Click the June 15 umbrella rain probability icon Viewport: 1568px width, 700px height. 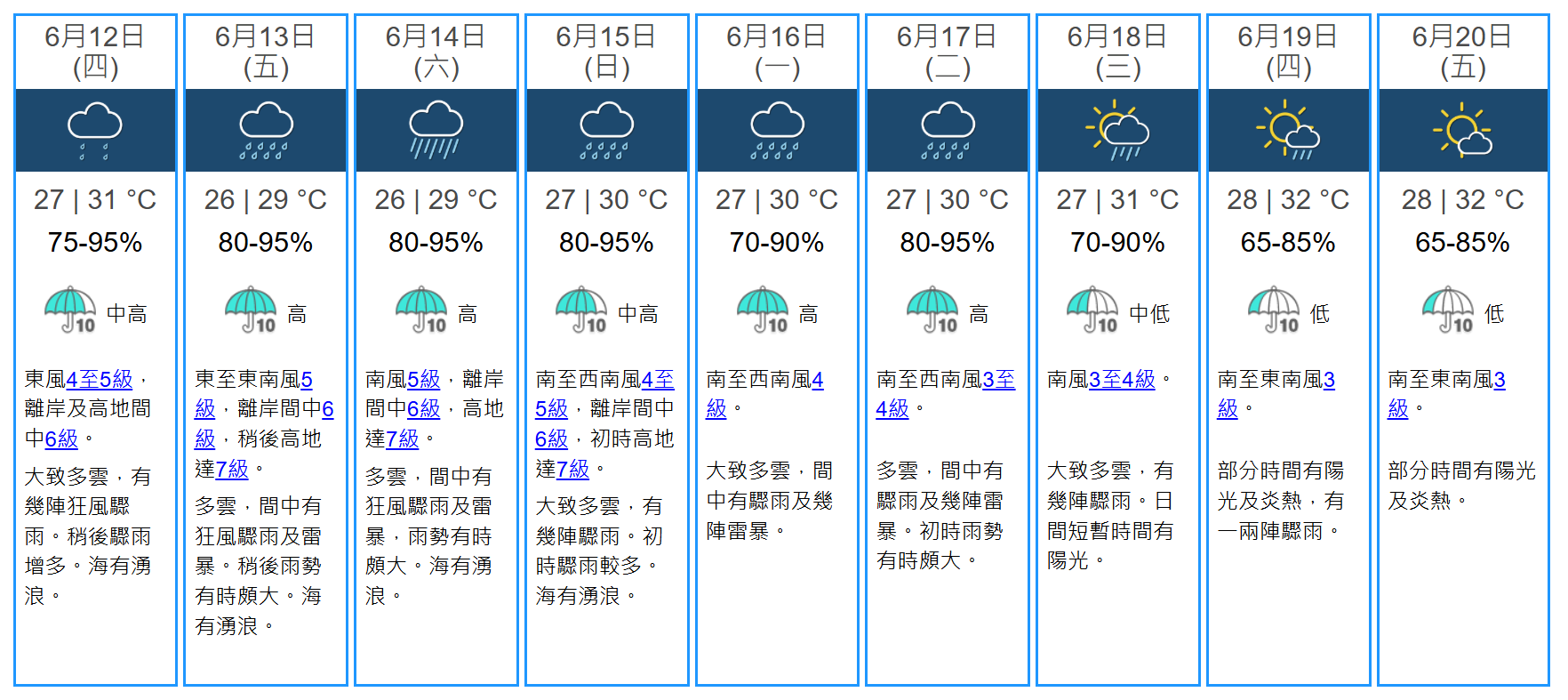[x=581, y=310]
